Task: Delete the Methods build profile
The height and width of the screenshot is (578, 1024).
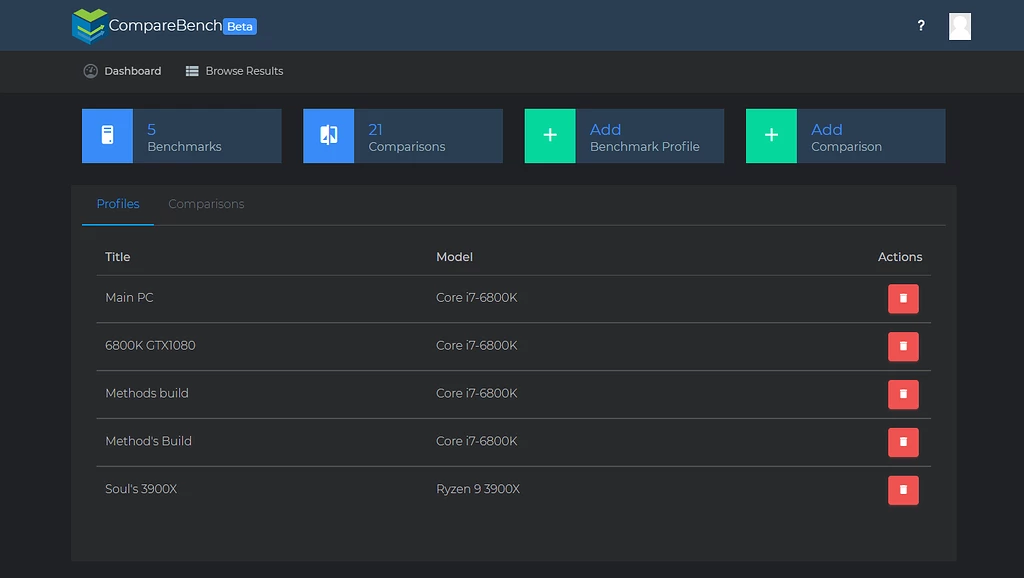Action: click(x=903, y=394)
